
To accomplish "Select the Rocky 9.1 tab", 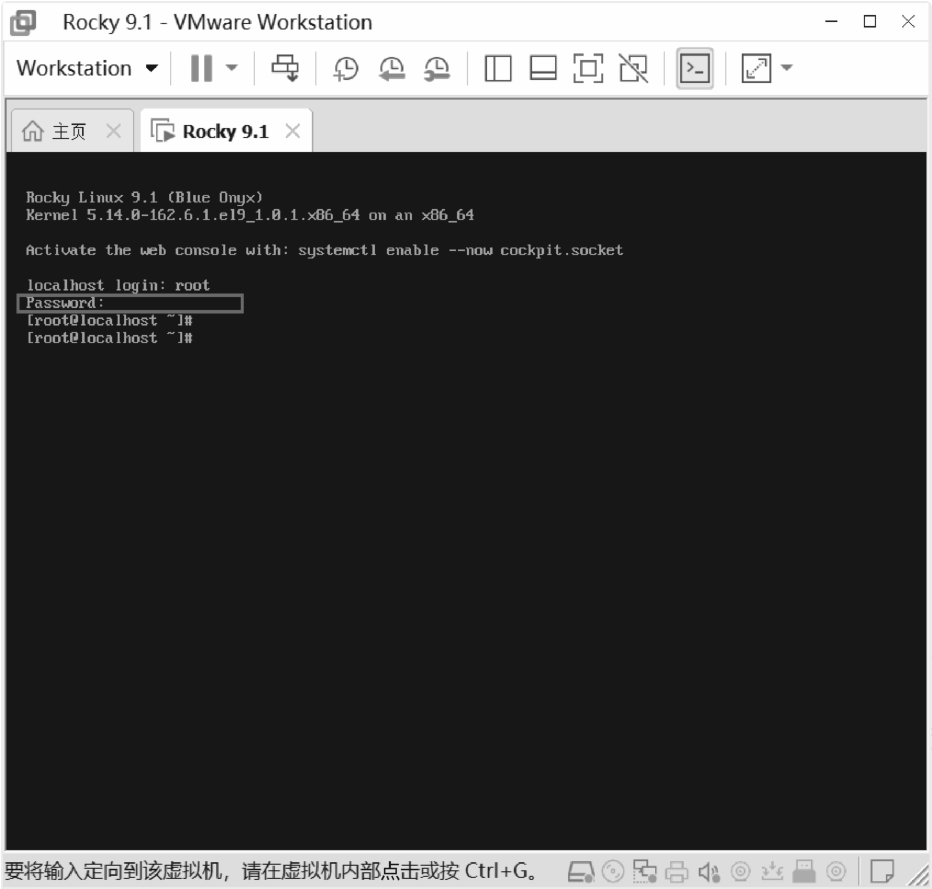I will coord(212,131).
